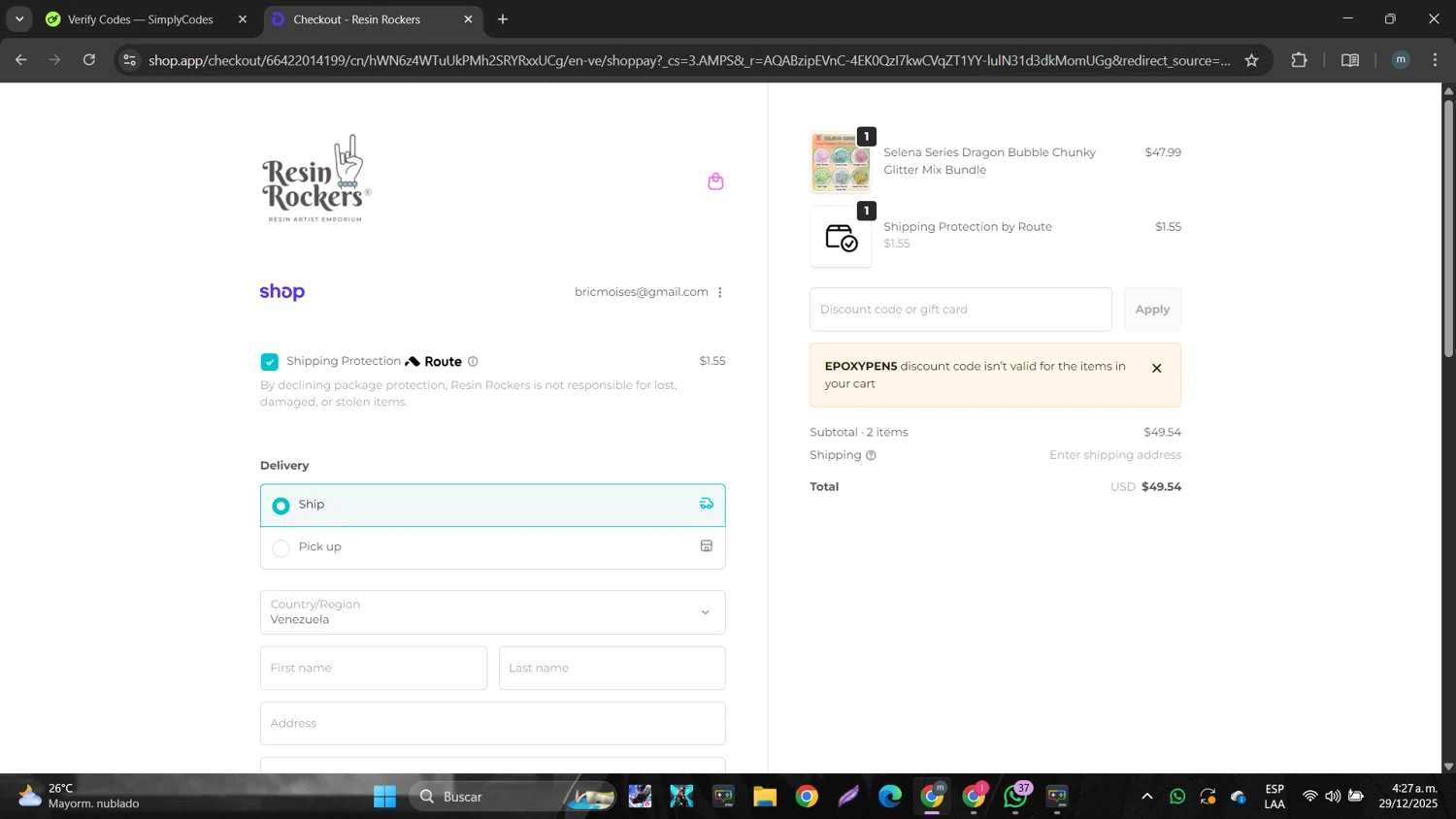This screenshot has height=819, width=1456.
Task: Go back to previous page
Action: [x=21, y=60]
